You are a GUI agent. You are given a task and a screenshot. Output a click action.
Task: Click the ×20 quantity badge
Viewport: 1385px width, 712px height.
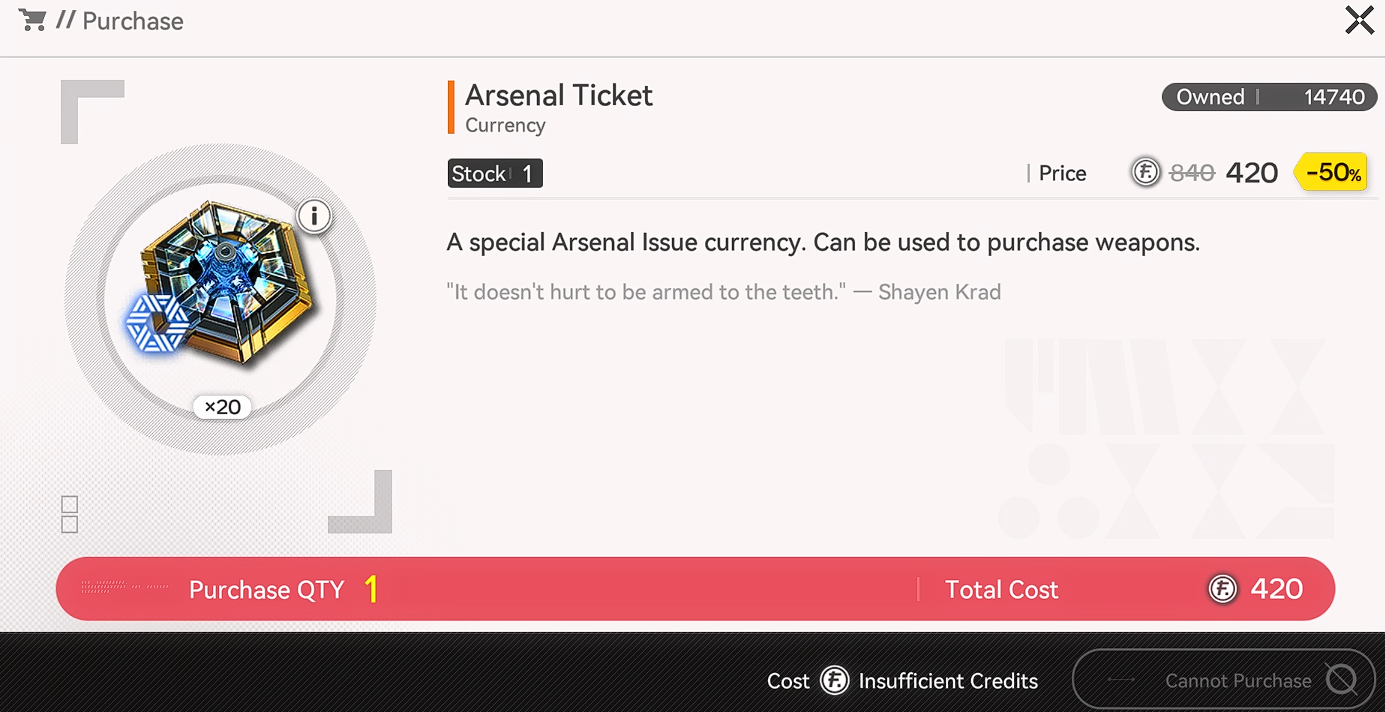tap(222, 407)
